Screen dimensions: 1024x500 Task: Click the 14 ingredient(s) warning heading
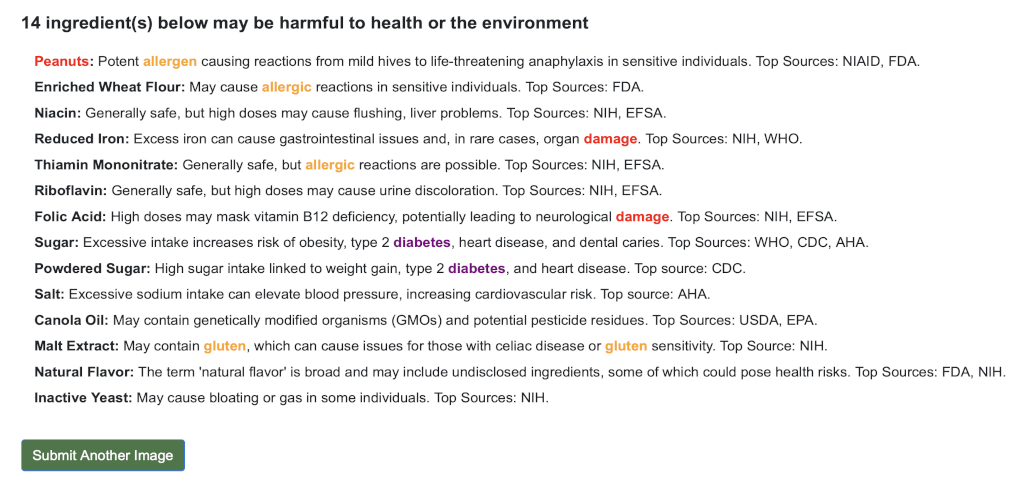305,23
